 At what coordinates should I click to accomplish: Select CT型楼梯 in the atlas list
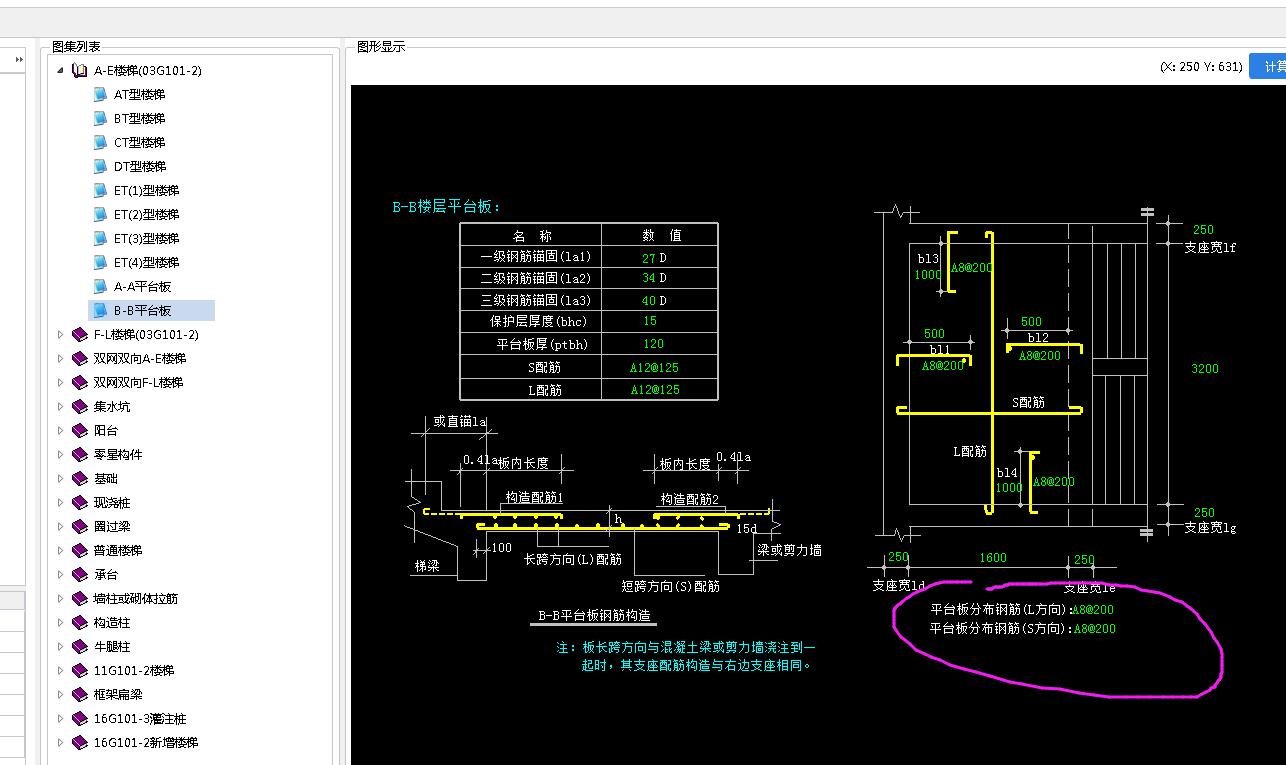139,143
